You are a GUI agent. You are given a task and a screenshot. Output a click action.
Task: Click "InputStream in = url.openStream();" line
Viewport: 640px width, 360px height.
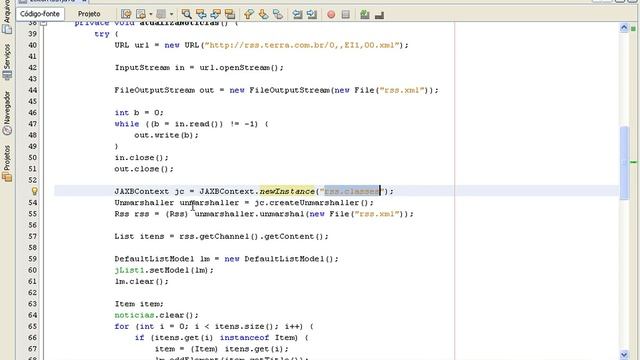click(199, 67)
